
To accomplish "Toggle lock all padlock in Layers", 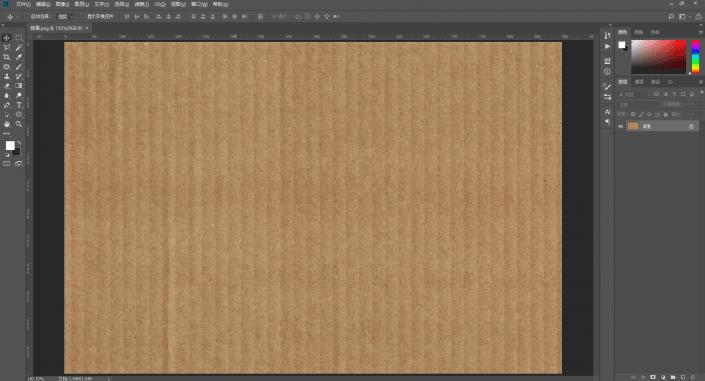I will click(665, 115).
